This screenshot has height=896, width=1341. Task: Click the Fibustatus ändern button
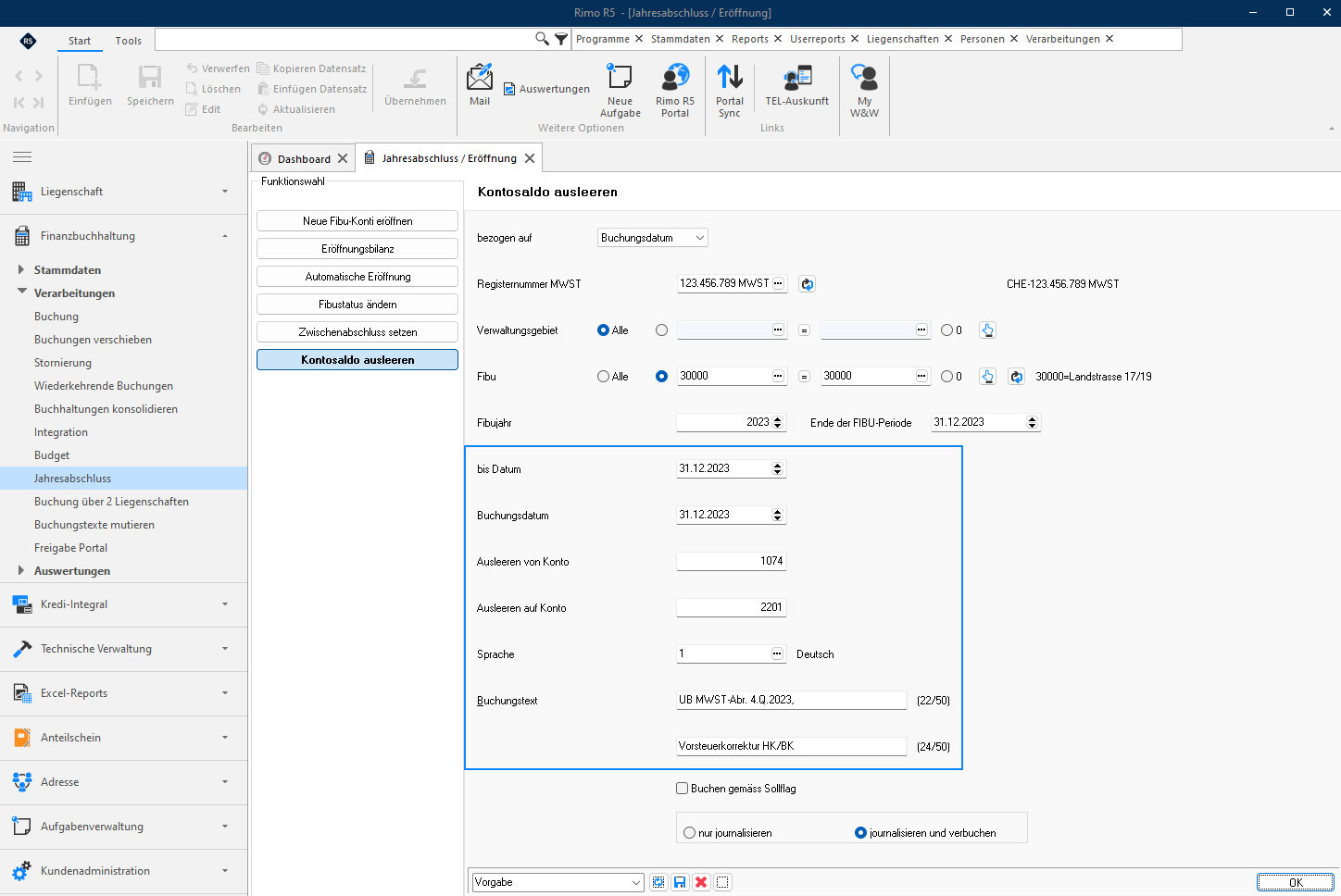tap(357, 305)
